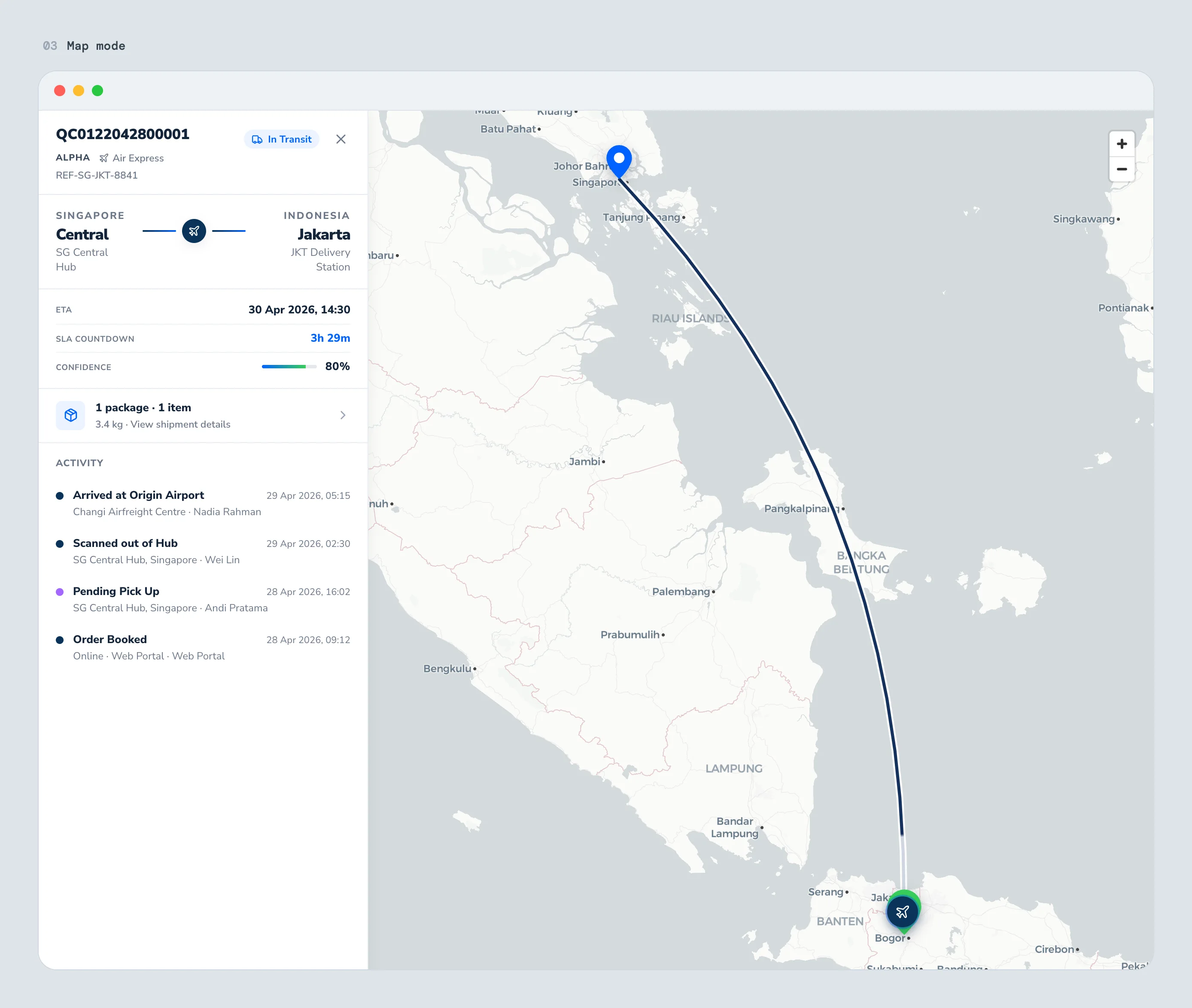Click the Cirebon map label
The width and height of the screenshot is (1192, 1008).
1054,950
